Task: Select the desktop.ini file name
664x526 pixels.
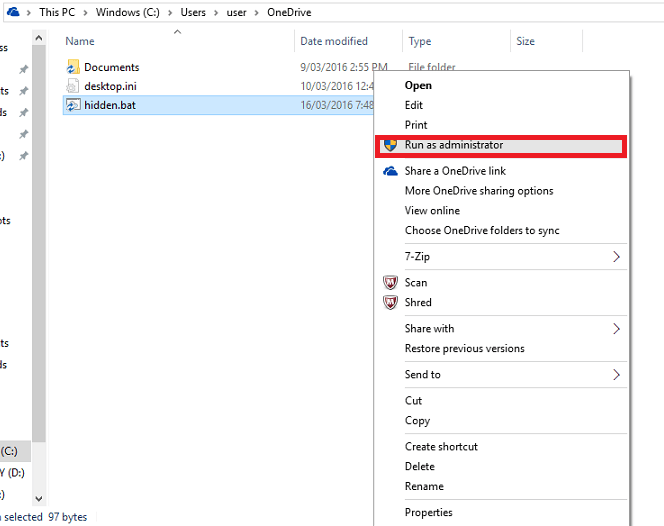Action: coord(110,86)
